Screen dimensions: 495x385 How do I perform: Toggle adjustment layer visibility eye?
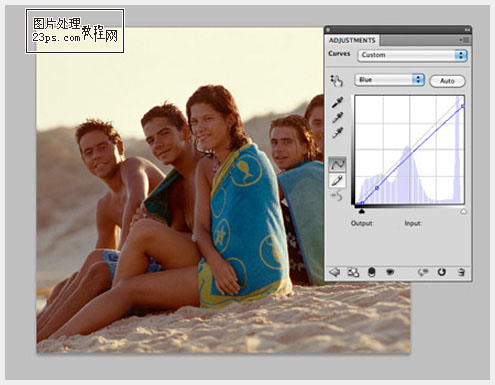click(x=390, y=272)
